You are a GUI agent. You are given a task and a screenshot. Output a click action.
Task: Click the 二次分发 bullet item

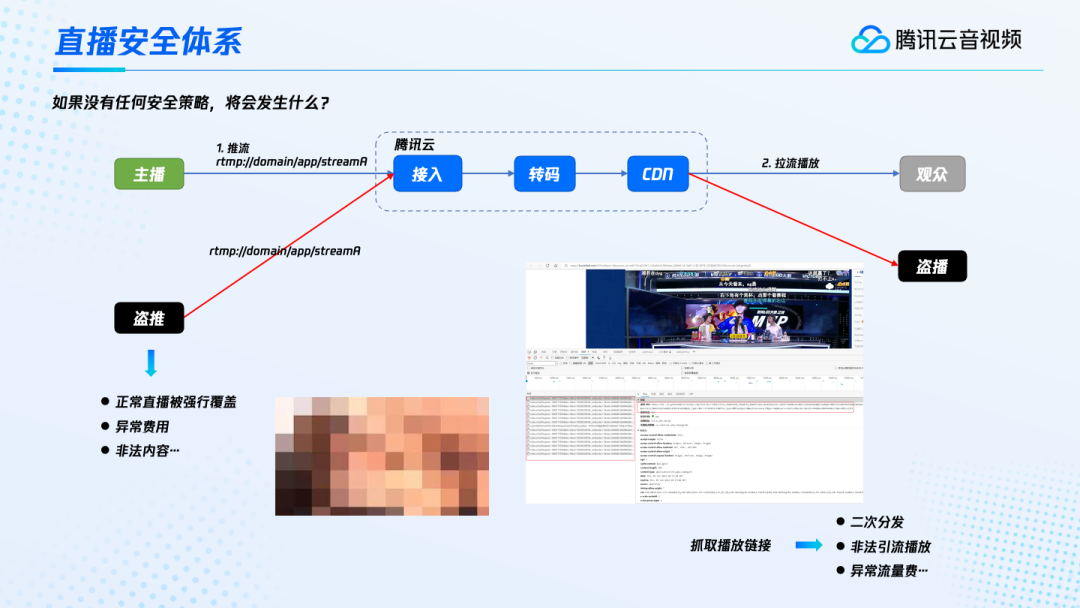coord(876,522)
